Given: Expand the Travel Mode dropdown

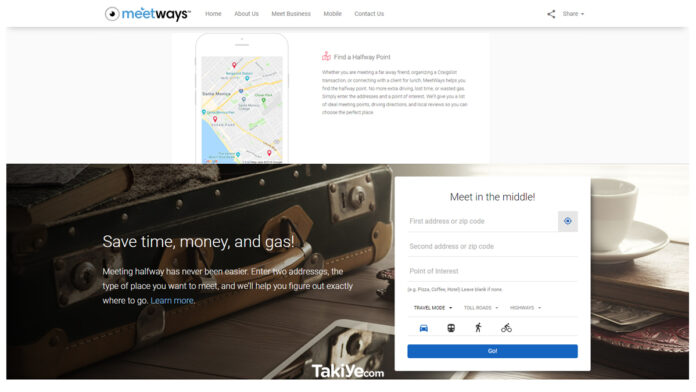Looking at the screenshot, I should click(433, 308).
